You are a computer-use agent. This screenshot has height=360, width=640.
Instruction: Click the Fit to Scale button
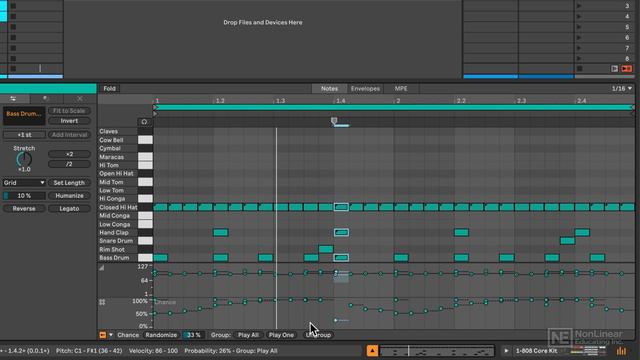[x=69, y=111]
